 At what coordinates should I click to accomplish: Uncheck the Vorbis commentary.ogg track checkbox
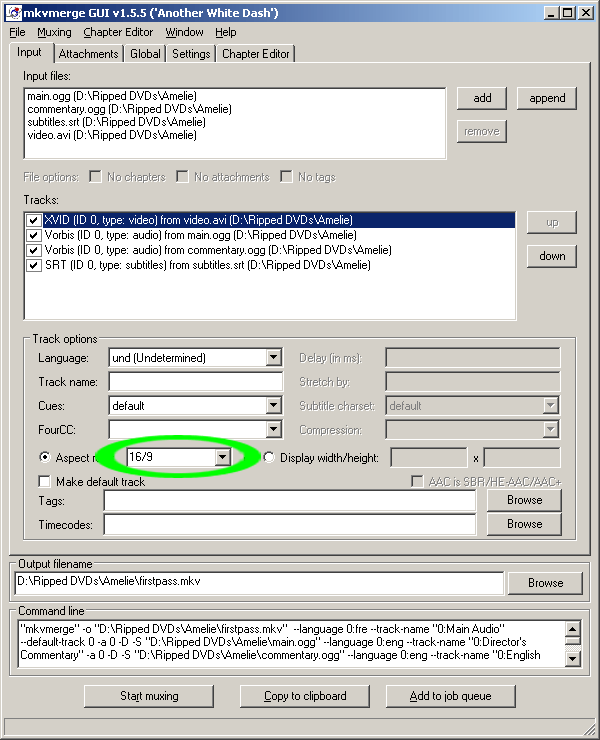(33, 250)
